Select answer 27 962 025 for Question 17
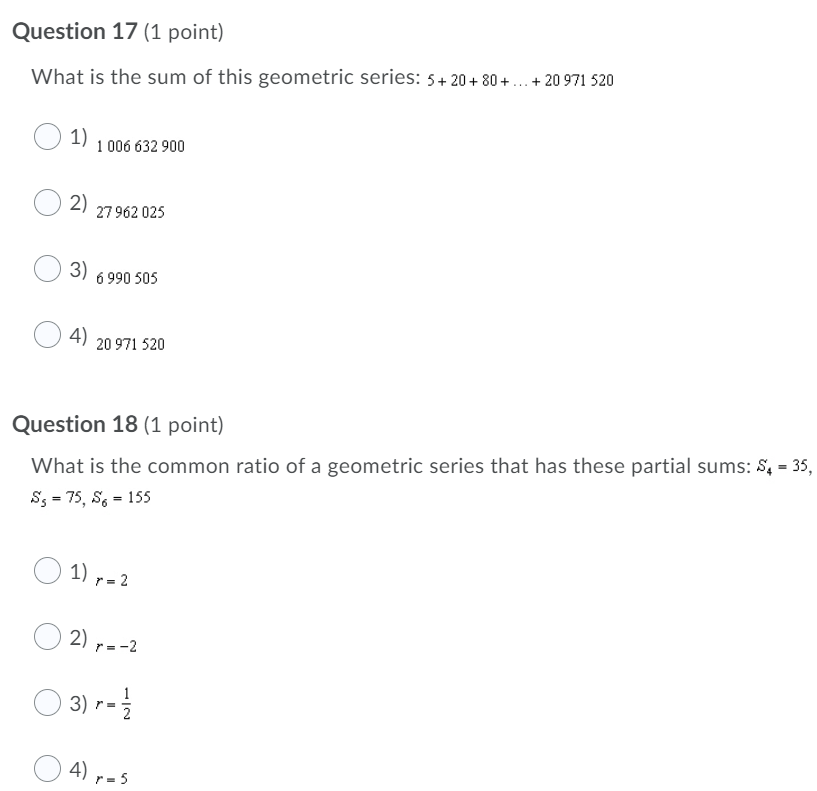 tap(46, 203)
